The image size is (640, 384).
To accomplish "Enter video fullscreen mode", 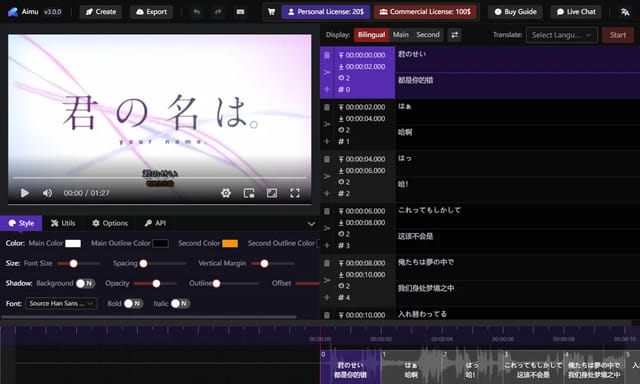I will [x=295, y=193].
